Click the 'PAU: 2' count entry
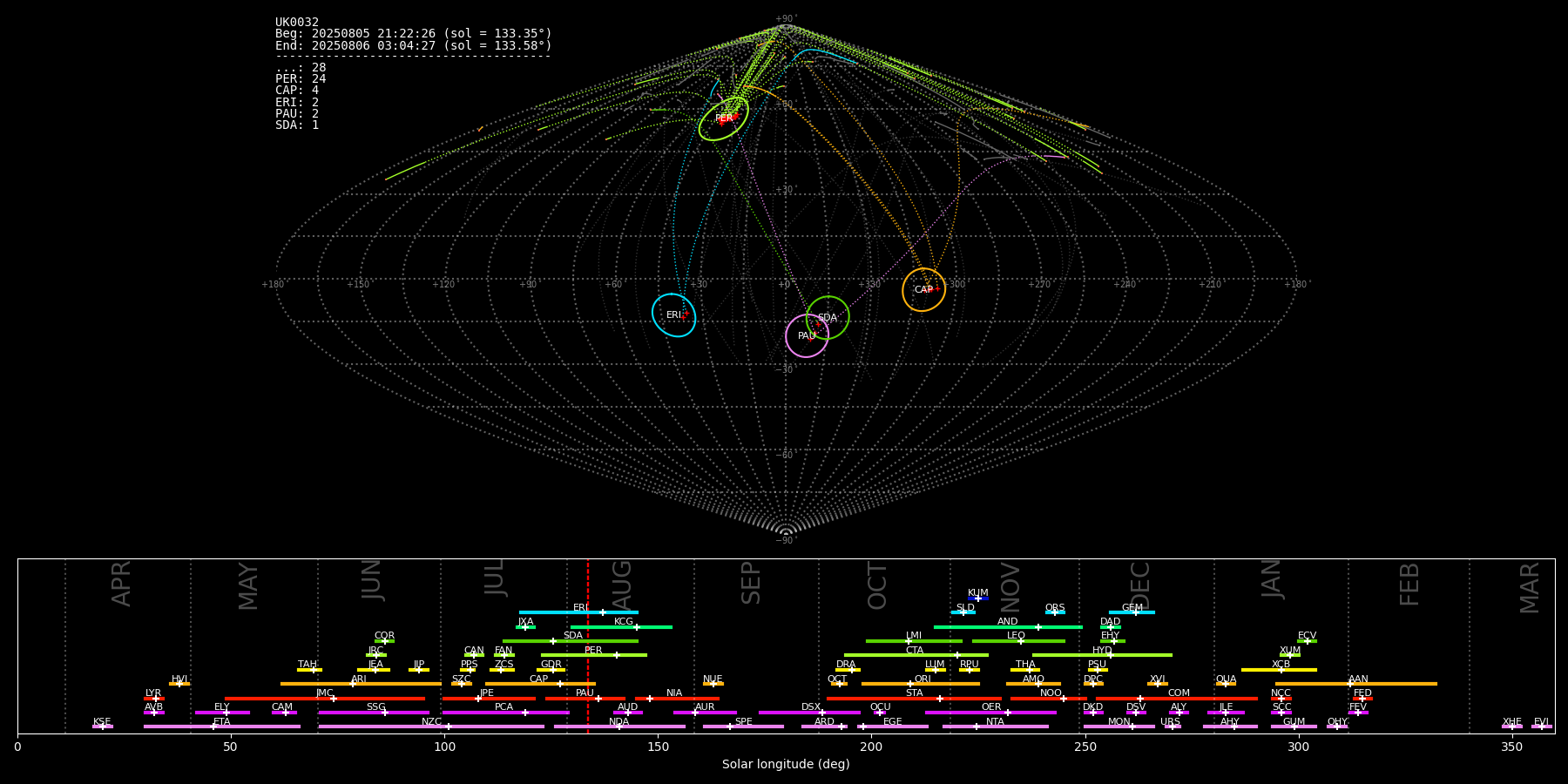The height and width of the screenshot is (784, 1568). click(297, 113)
